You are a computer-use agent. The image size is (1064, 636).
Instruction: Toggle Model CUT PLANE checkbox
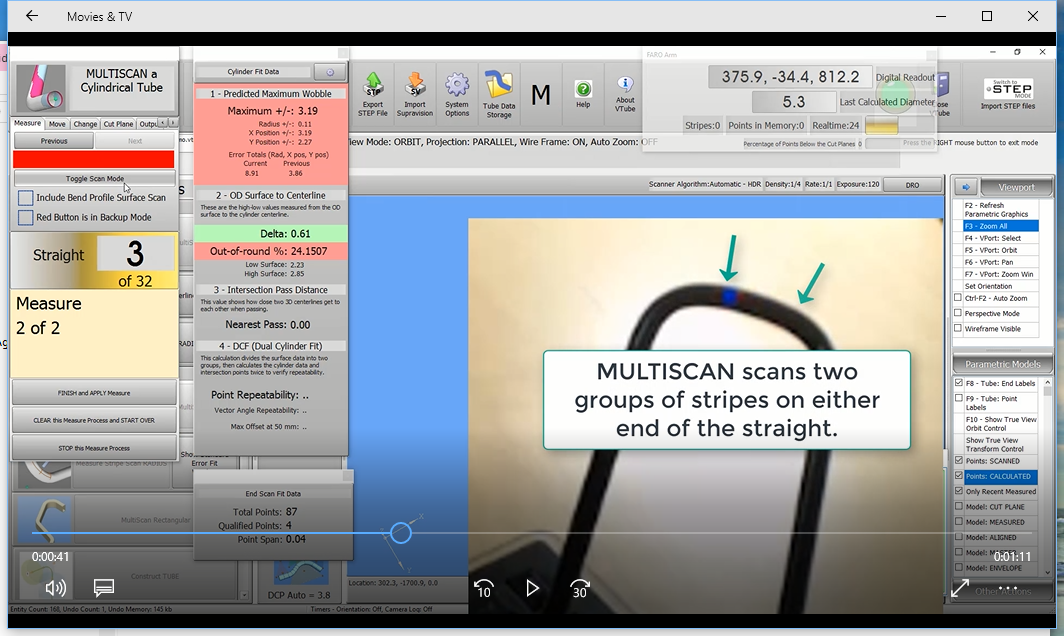(959, 506)
